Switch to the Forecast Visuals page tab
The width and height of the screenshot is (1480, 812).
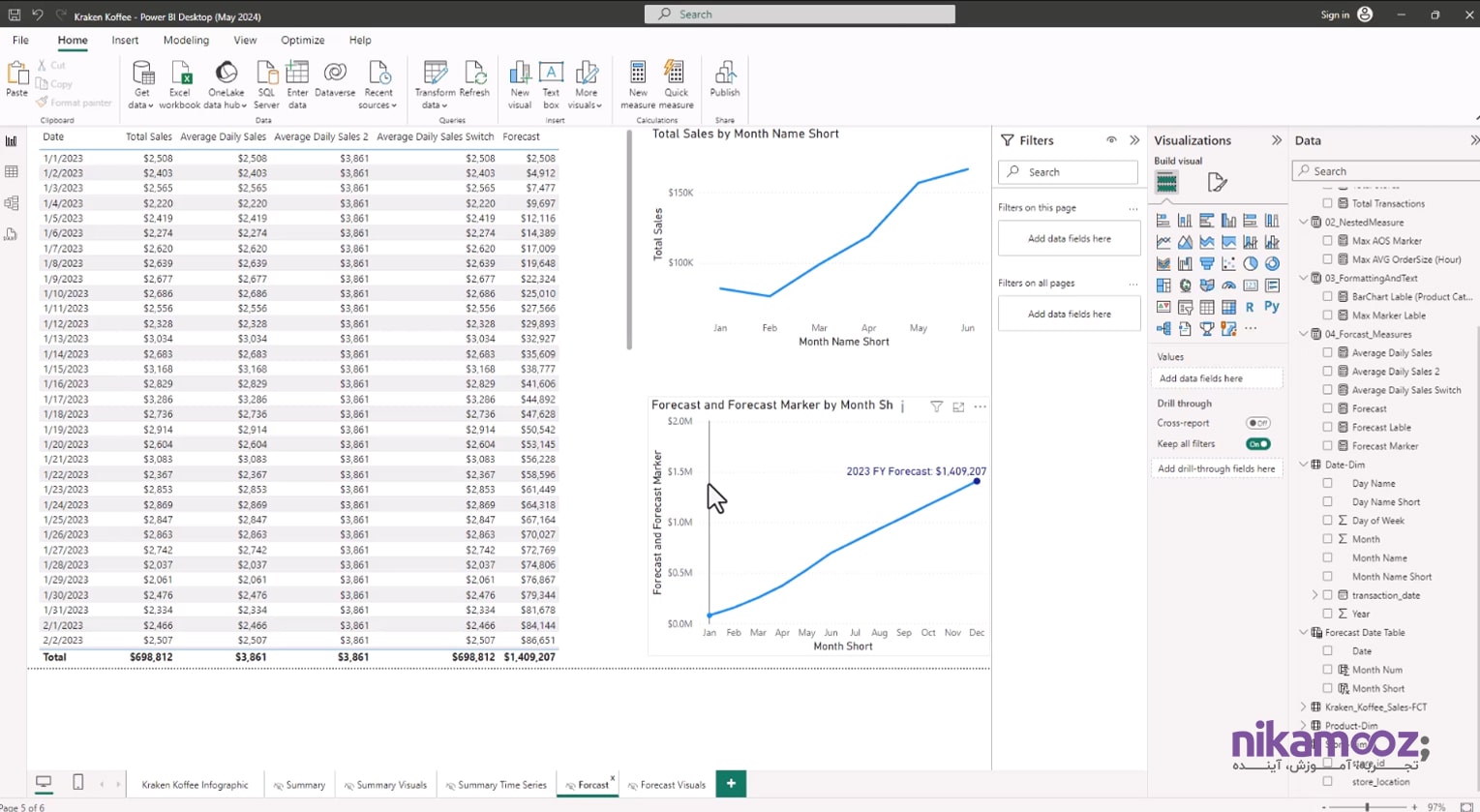(666, 785)
